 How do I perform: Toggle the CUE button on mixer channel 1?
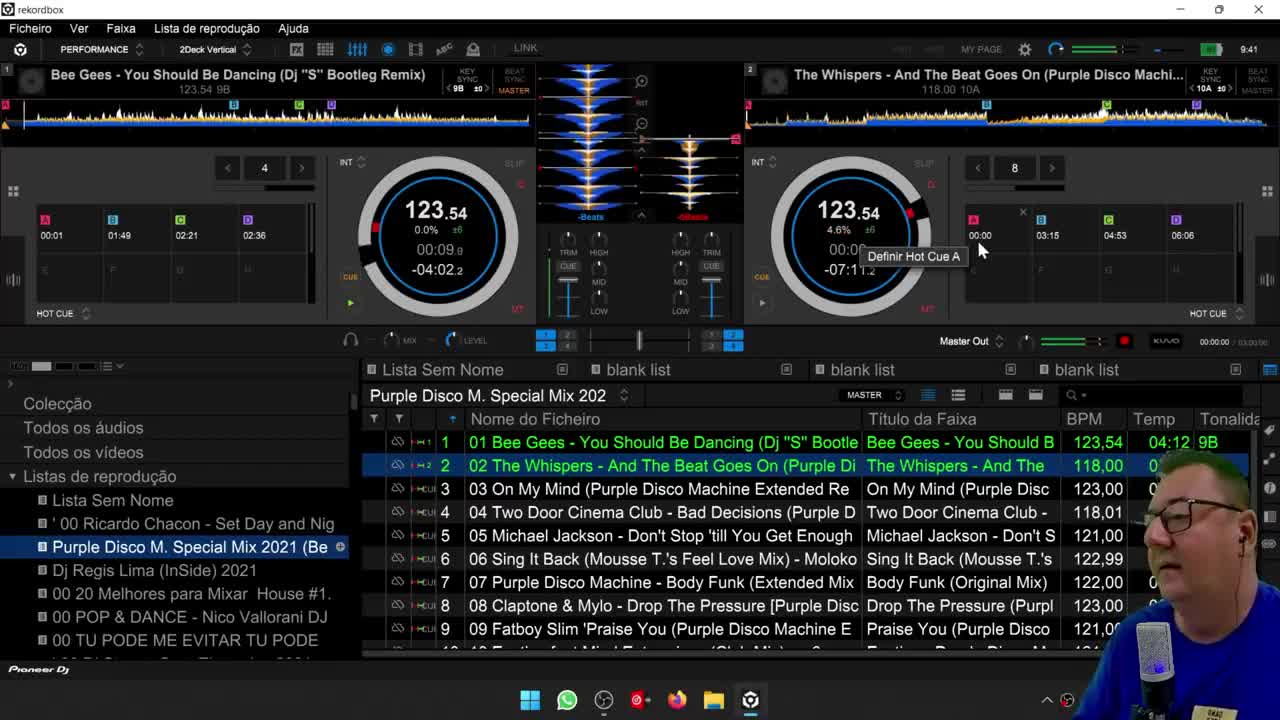(568, 267)
